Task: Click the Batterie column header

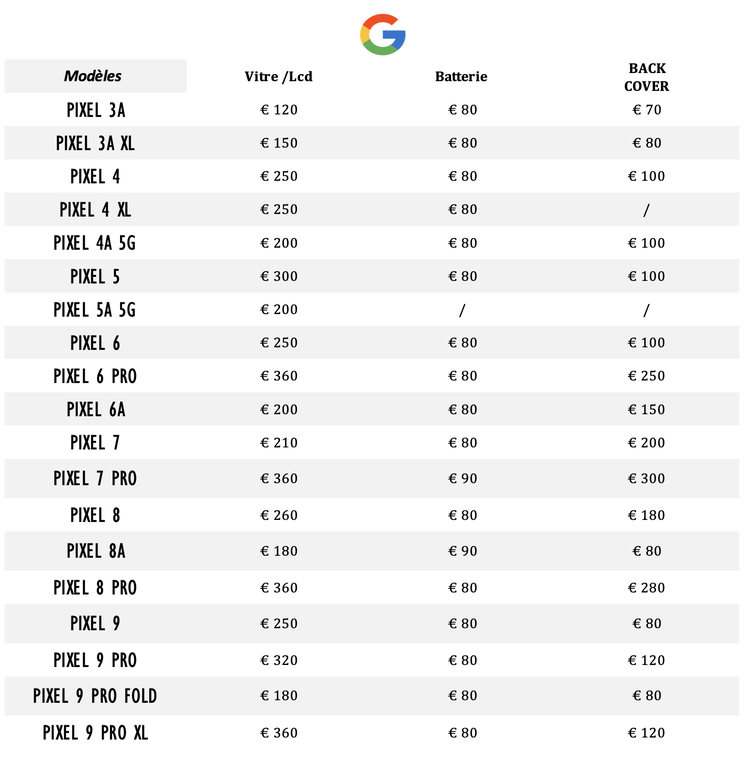Action: coord(461,77)
